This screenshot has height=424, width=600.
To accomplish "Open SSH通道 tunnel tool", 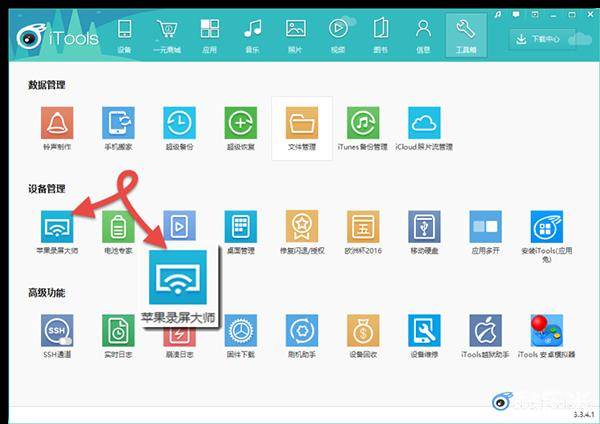I will (57, 331).
